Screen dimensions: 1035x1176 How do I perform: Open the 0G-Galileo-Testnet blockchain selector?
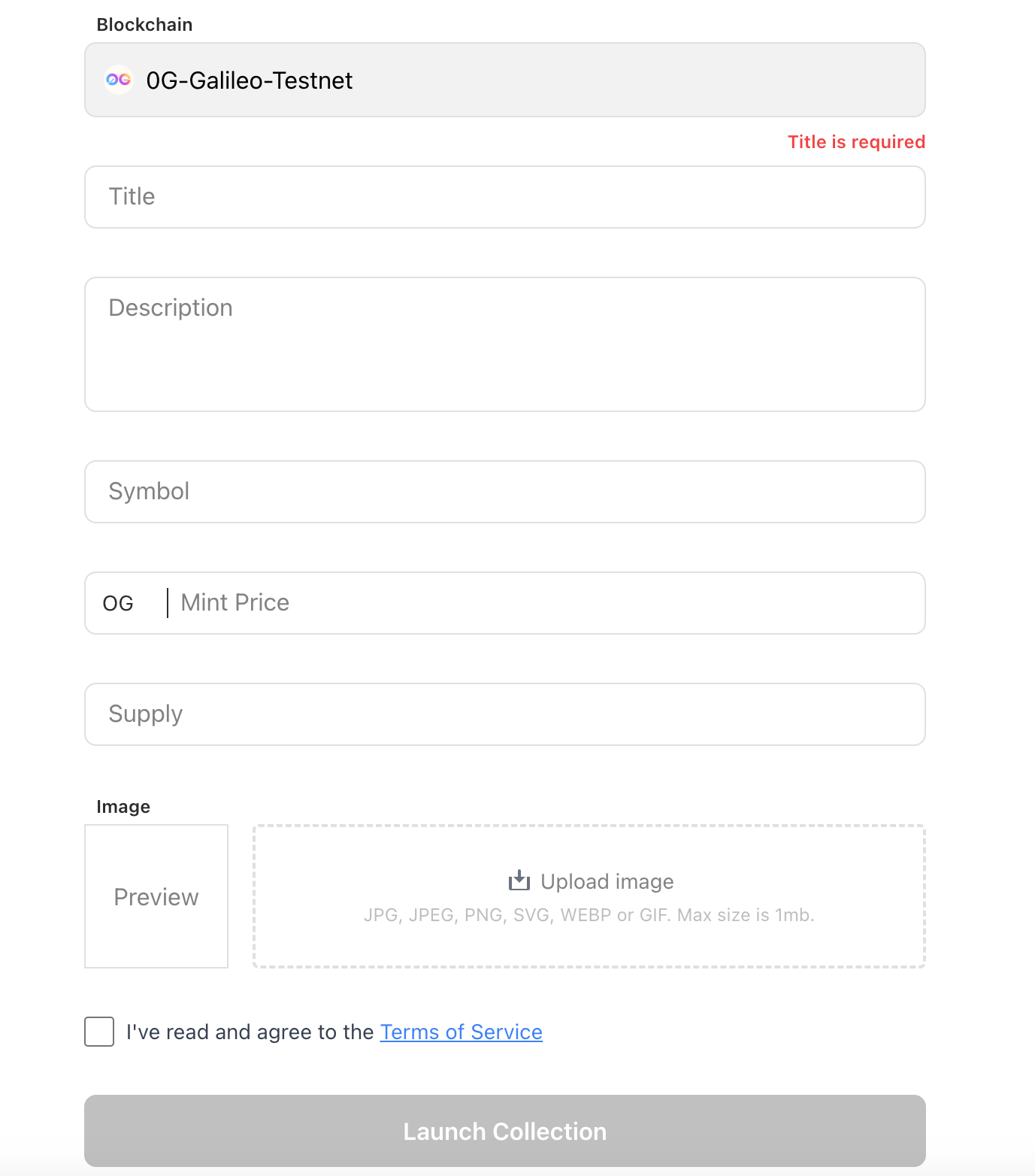click(505, 80)
